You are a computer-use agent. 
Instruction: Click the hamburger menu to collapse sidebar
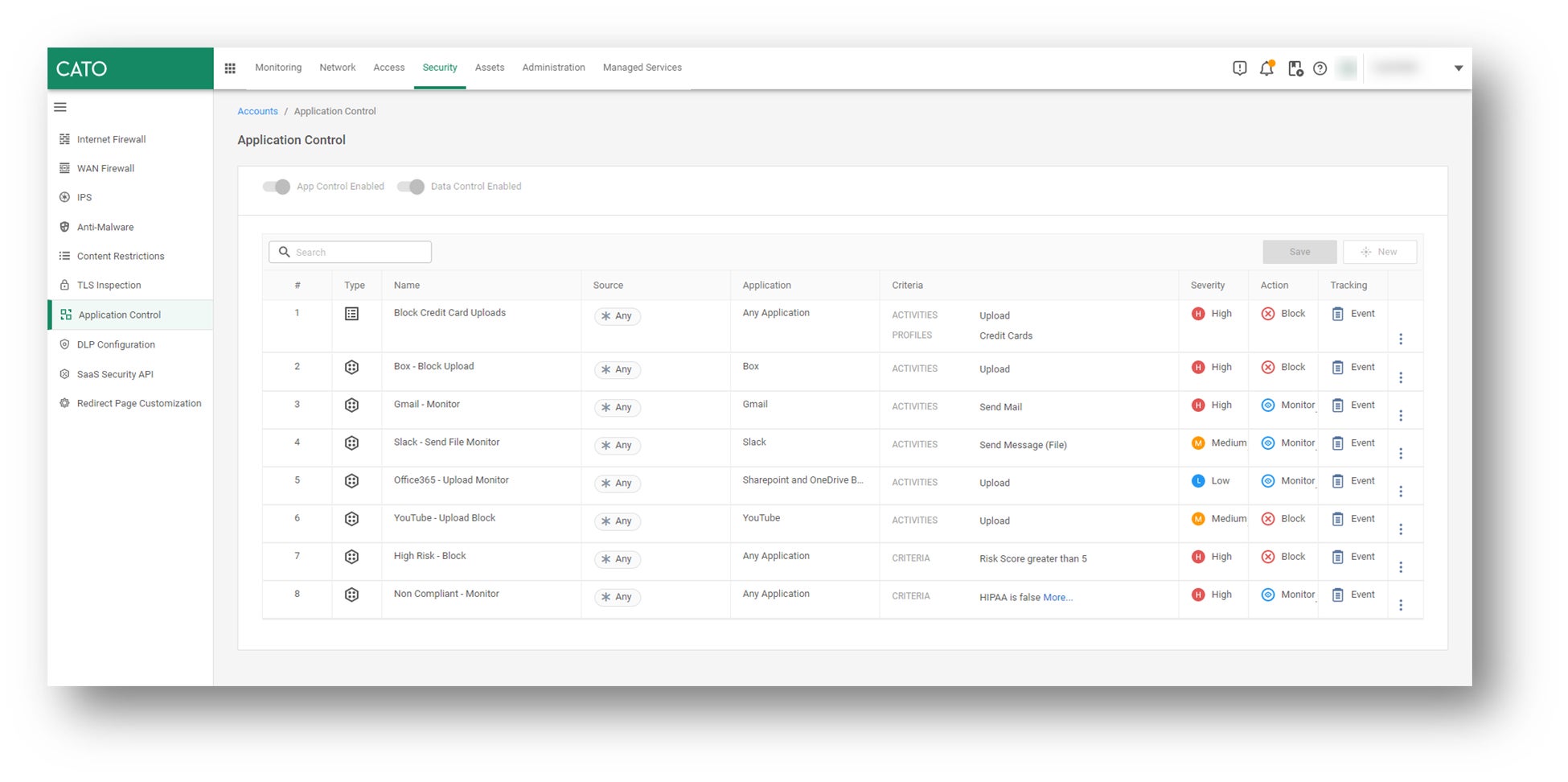click(60, 107)
